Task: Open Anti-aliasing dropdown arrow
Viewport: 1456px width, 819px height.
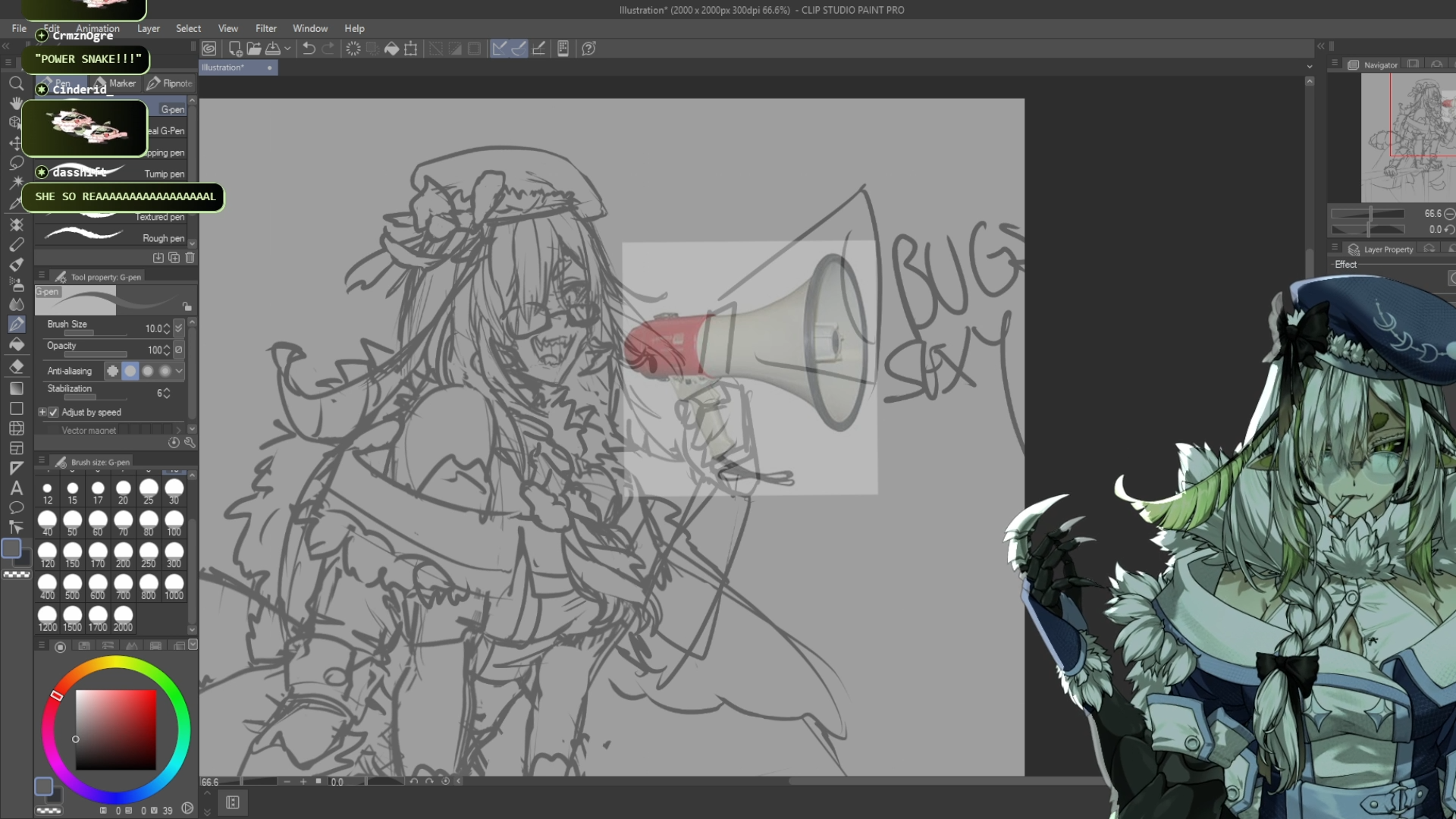Action: tap(179, 371)
